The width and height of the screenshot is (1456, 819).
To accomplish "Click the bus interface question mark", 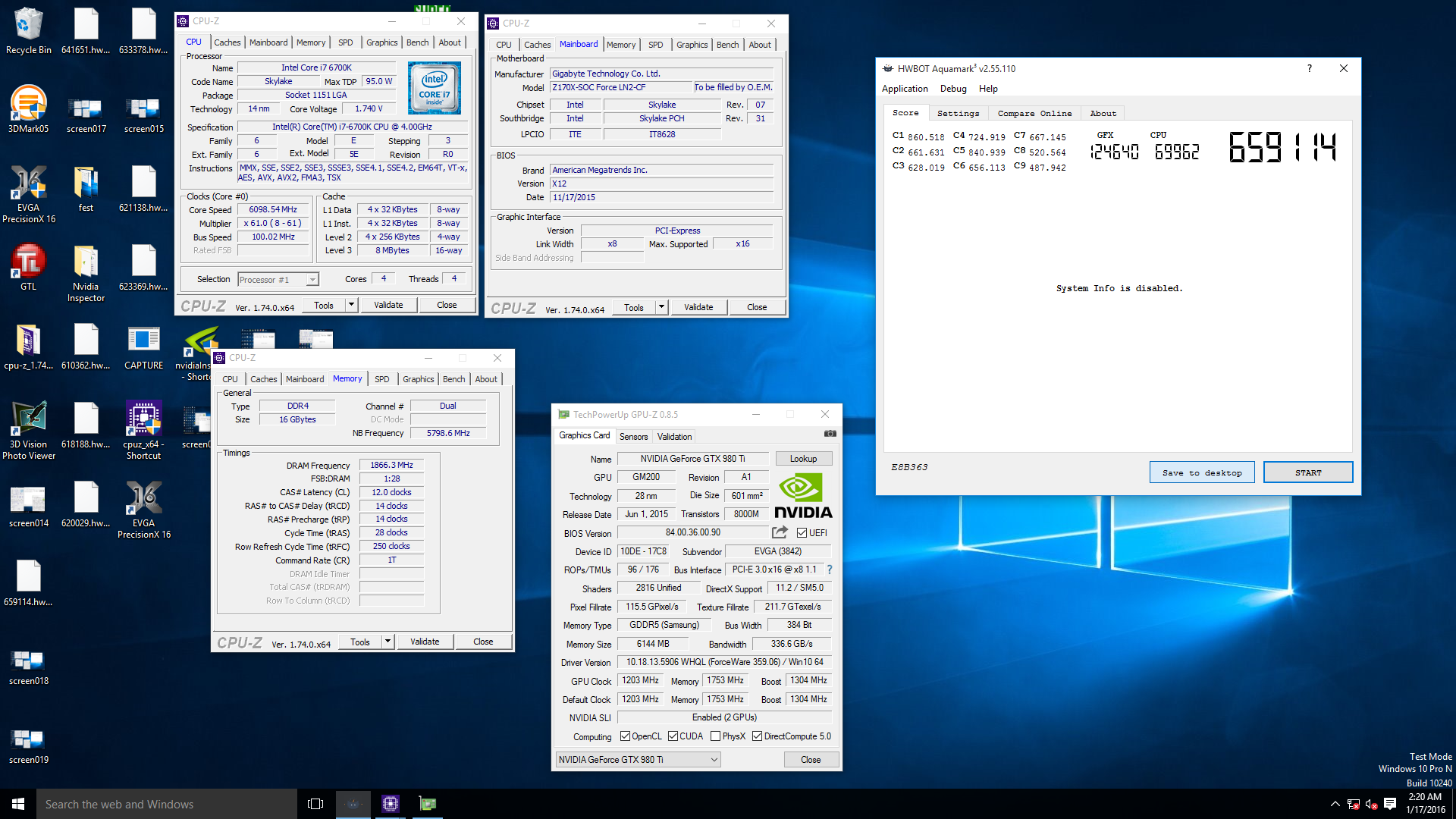I will pyautogui.click(x=829, y=570).
